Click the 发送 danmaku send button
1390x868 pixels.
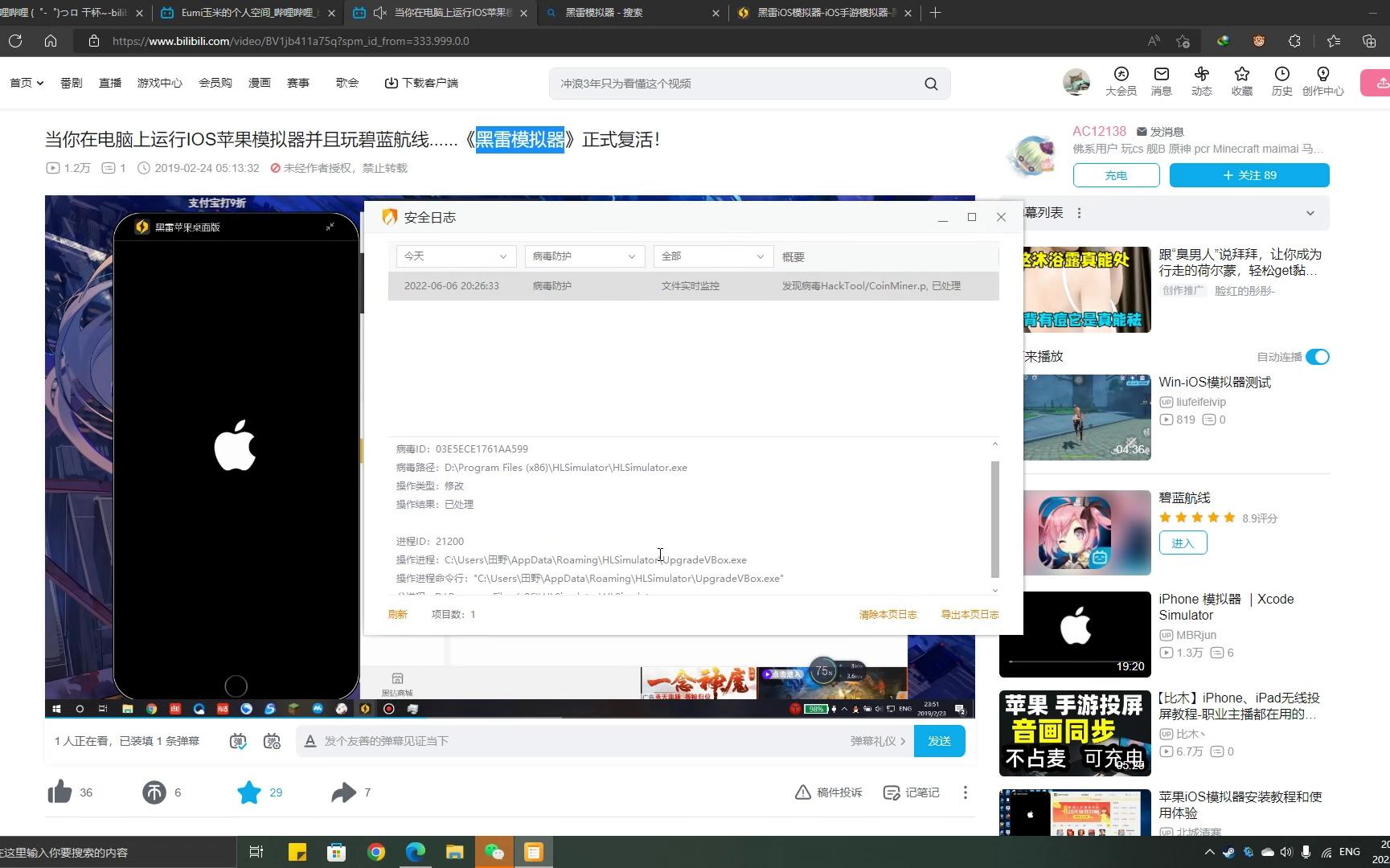(940, 741)
